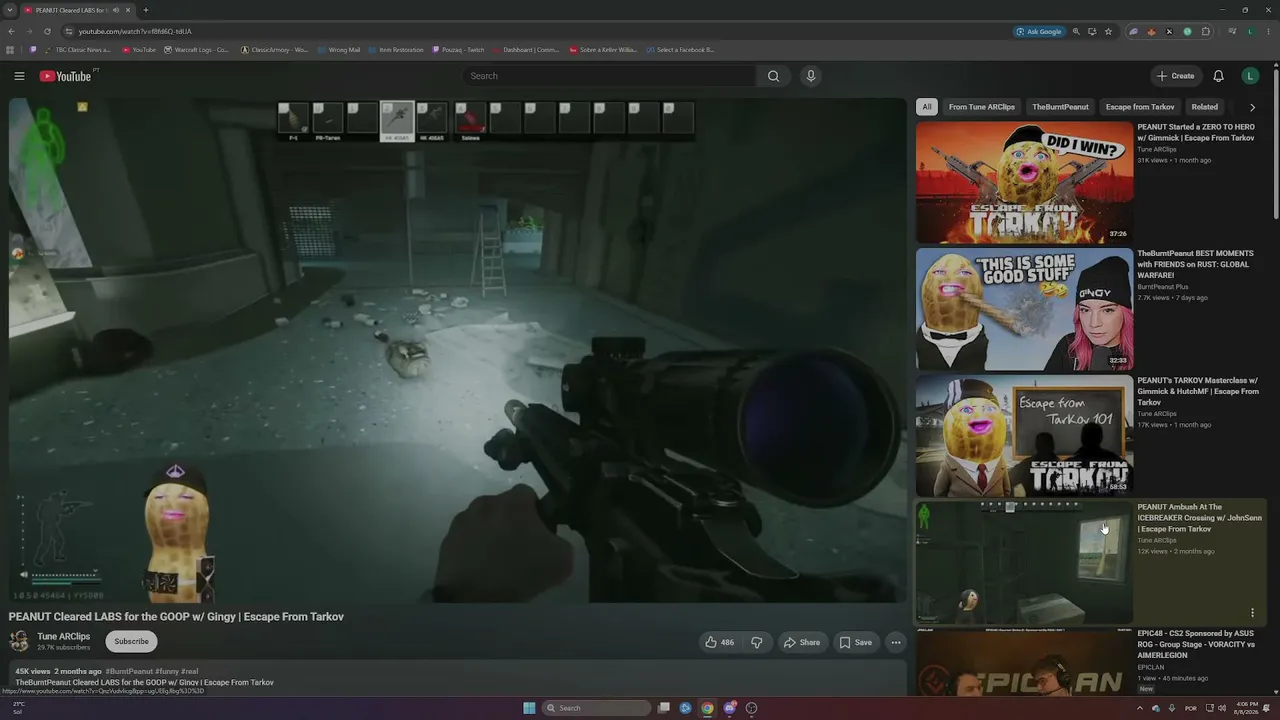Click the address bar URL
The image size is (1280, 720).
click(135, 31)
